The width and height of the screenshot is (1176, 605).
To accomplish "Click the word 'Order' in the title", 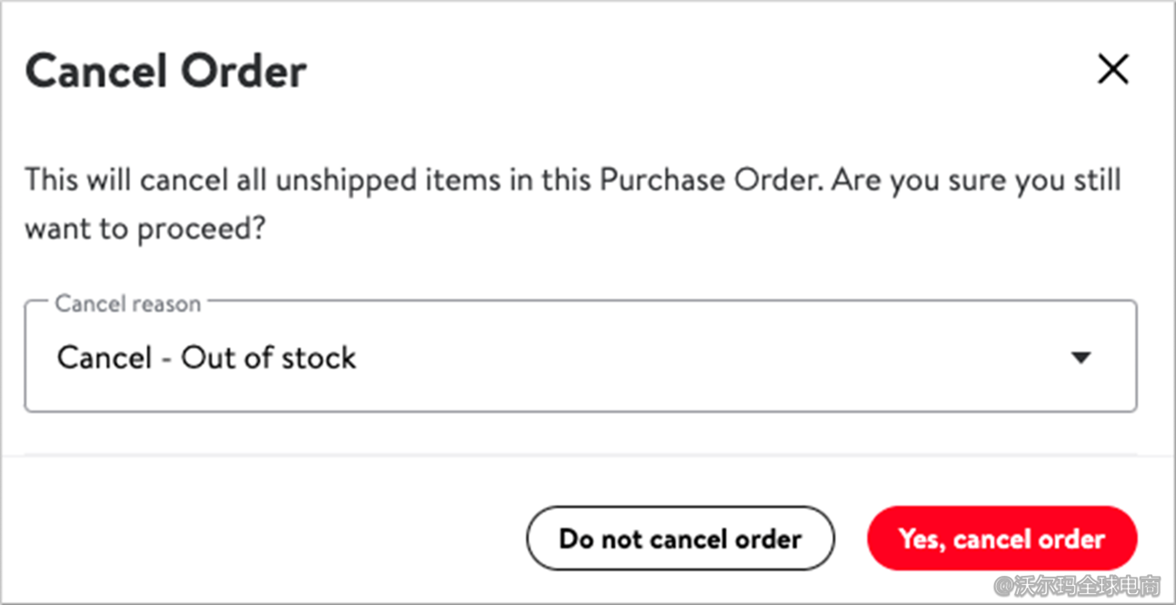I will (247, 71).
